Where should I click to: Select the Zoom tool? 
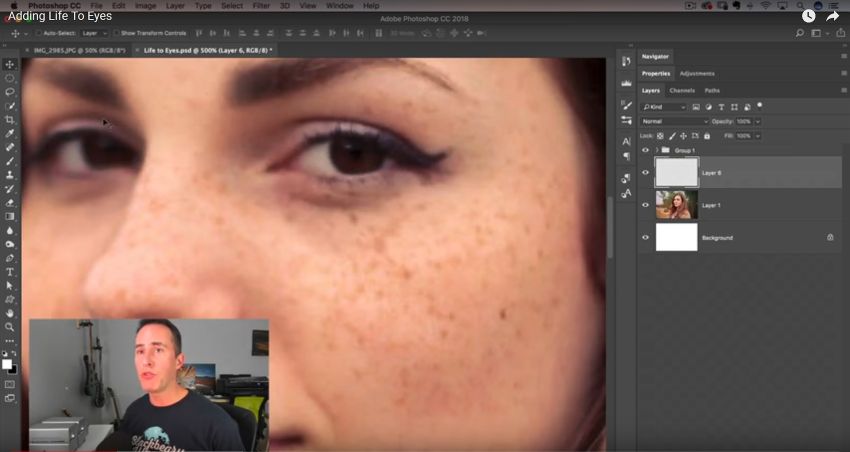point(10,326)
